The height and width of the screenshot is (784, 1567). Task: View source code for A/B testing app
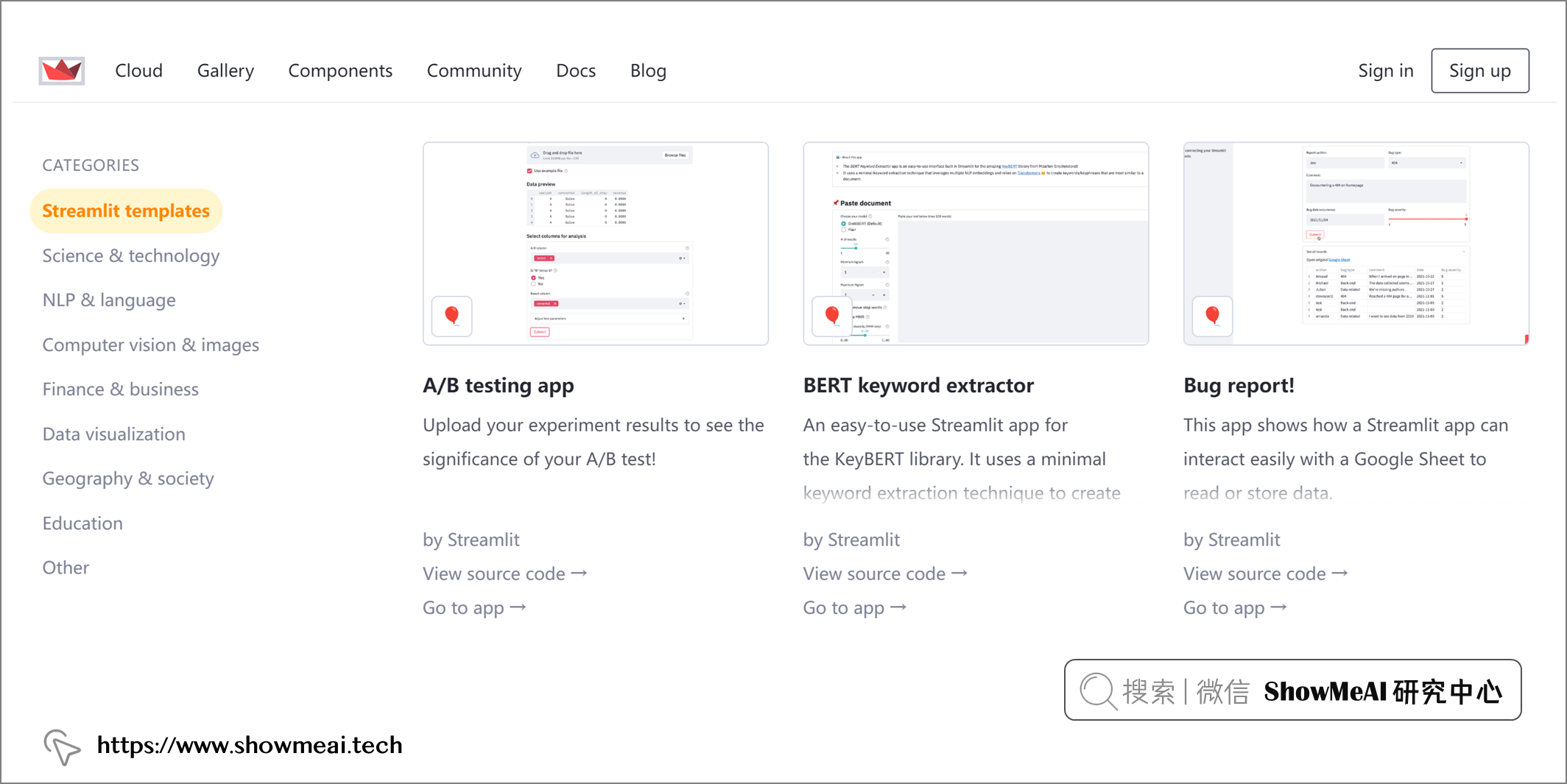[x=504, y=573]
